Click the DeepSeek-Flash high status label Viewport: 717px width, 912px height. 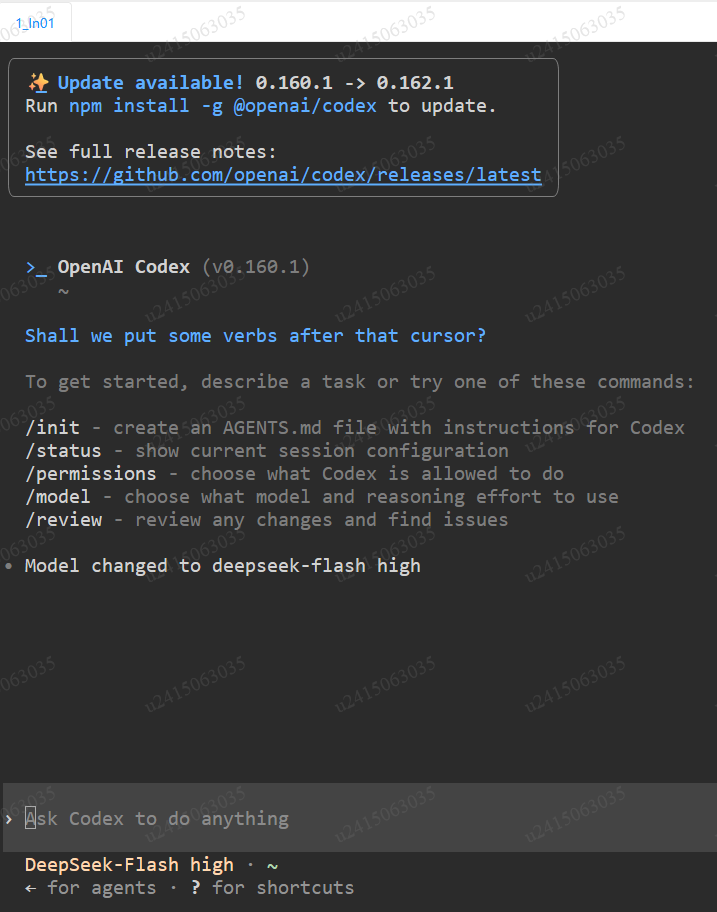click(129, 865)
